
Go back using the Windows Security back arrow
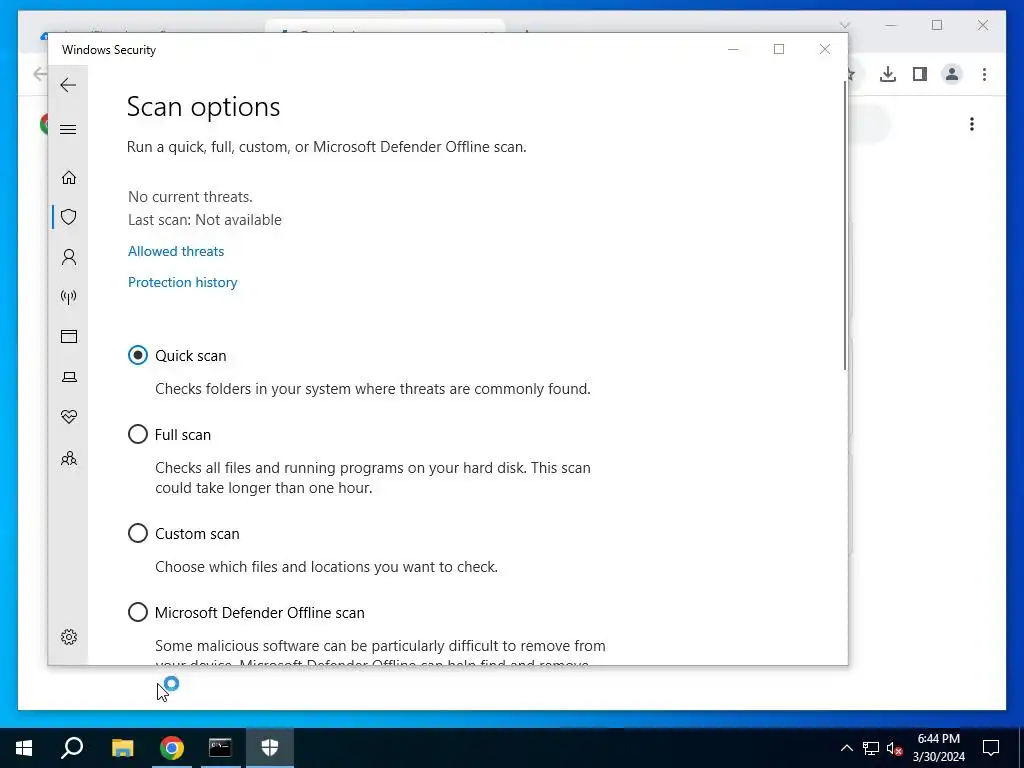pyautogui.click(x=68, y=85)
